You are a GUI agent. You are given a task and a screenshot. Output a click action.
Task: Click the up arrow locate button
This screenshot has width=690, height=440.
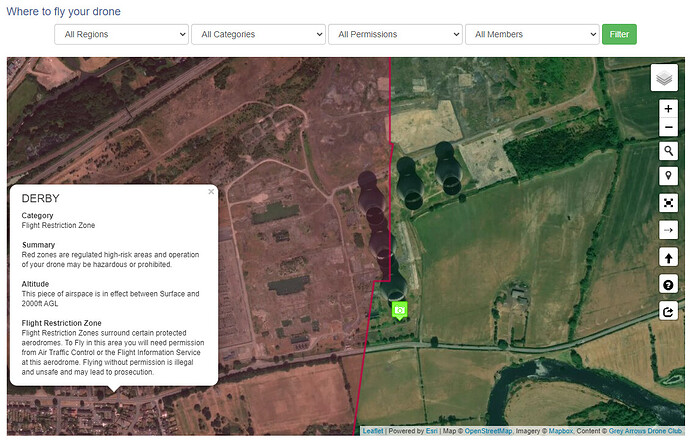click(x=668, y=257)
